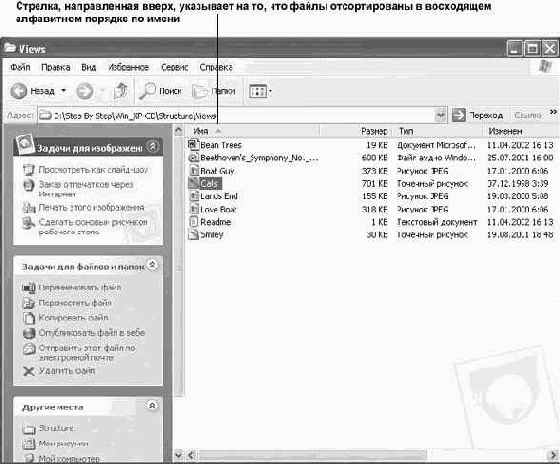This screenshot has height=464, width=560.
Task: Expand the toolbar chevron next to Ссылки
Action: [553, 113]
